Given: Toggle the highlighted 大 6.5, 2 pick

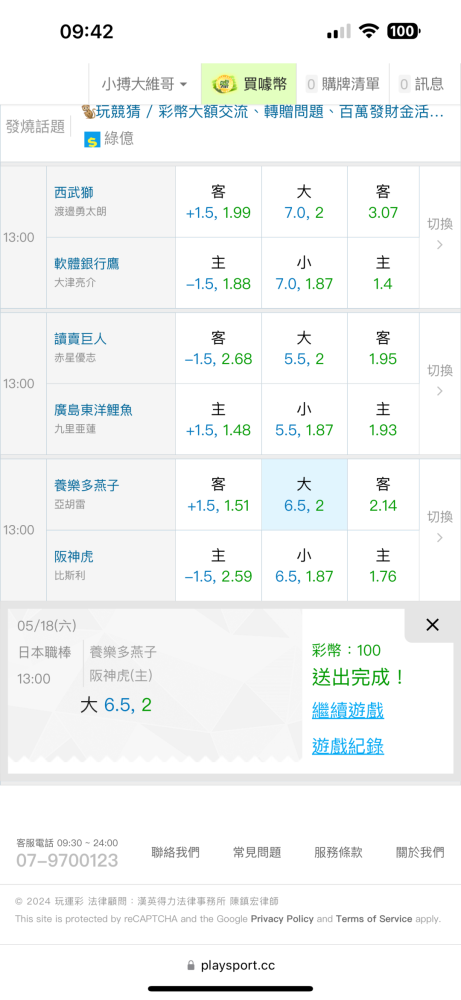Looking at the screenshot, I should pyautogui.click(x=304, y=495).
